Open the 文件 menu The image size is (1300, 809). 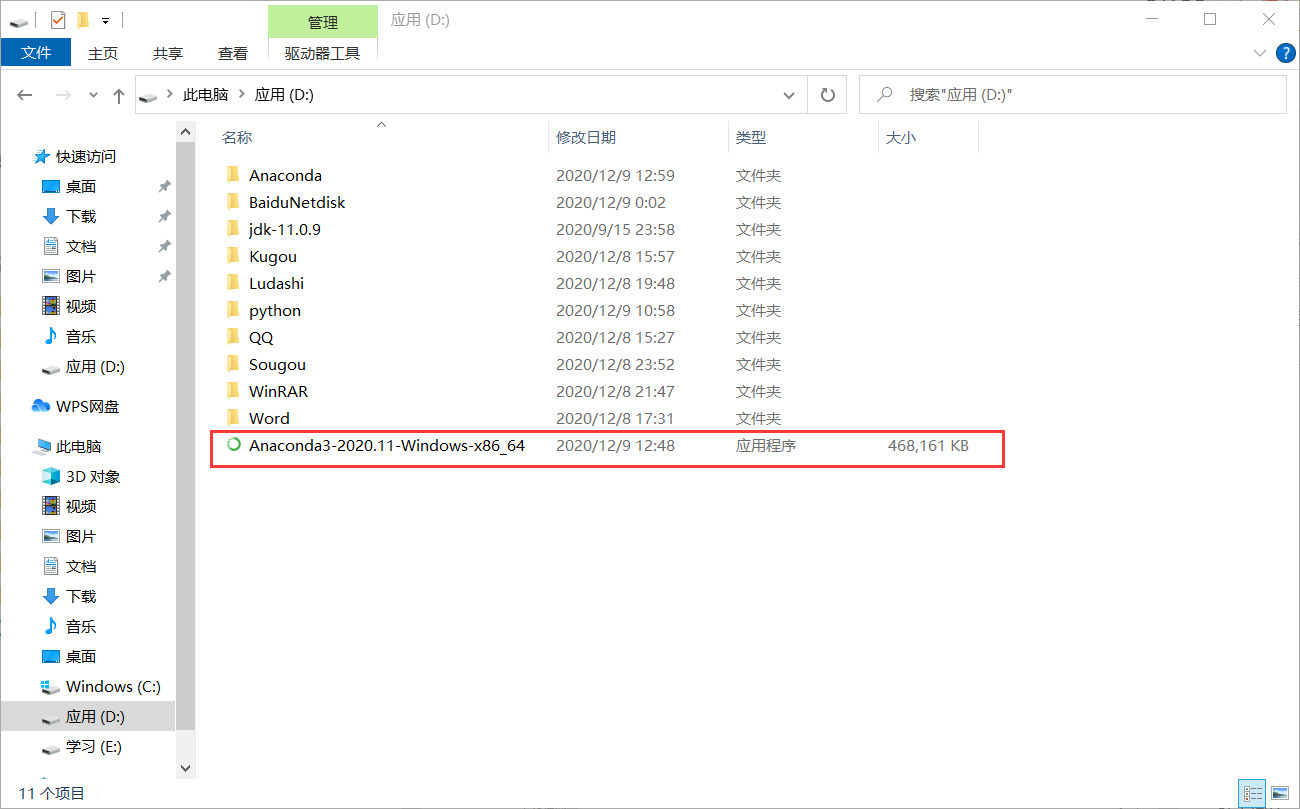tap(36, 53)
